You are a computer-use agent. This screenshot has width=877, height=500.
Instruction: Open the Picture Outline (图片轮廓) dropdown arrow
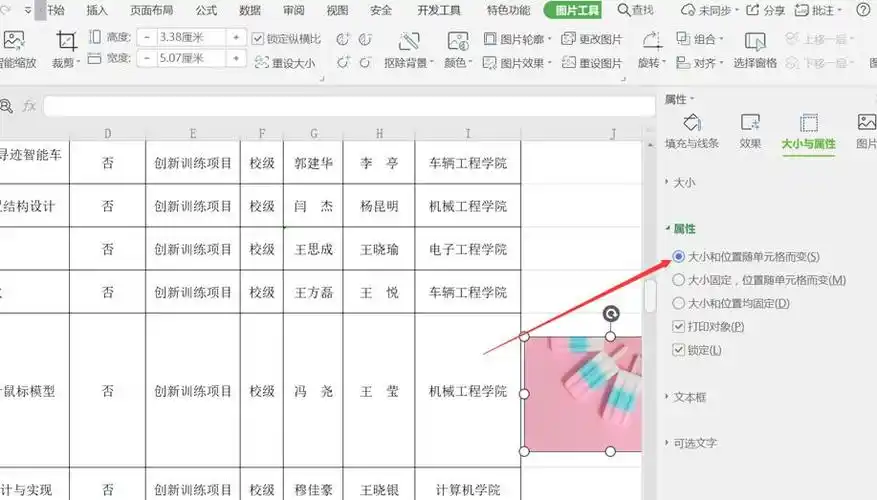[549, 39]
